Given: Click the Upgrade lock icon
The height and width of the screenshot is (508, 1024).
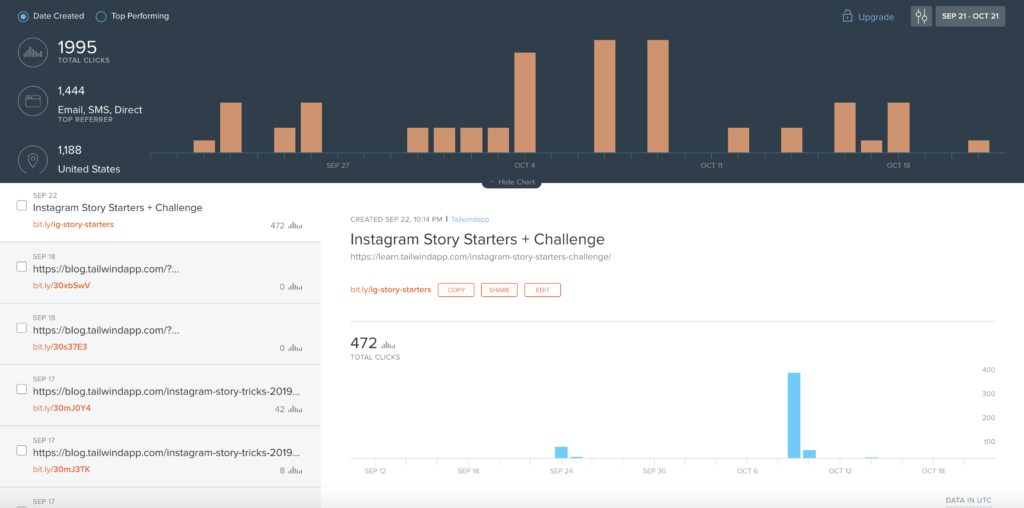Looking at the screenshot, I should tap(847, 17).
